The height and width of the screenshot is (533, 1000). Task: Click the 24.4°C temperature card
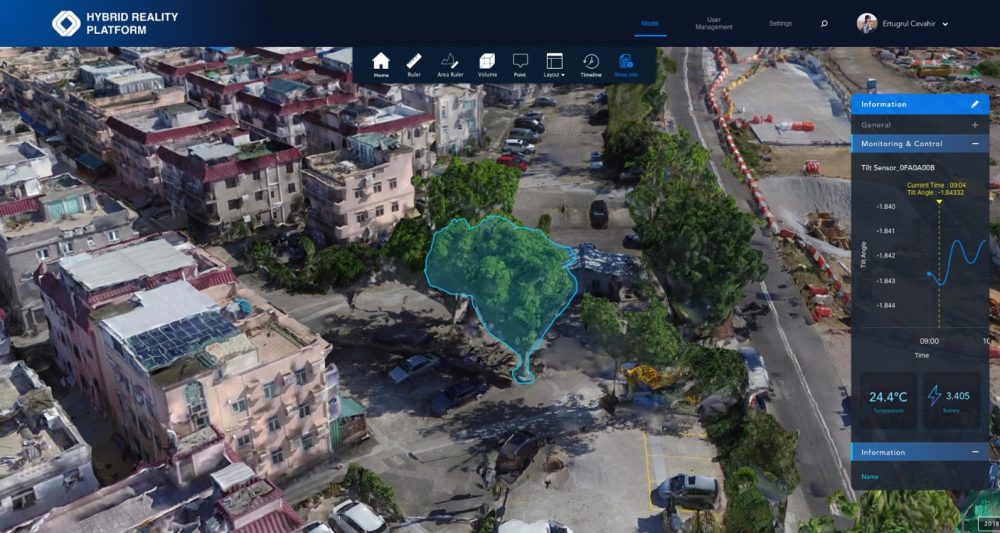888,400
